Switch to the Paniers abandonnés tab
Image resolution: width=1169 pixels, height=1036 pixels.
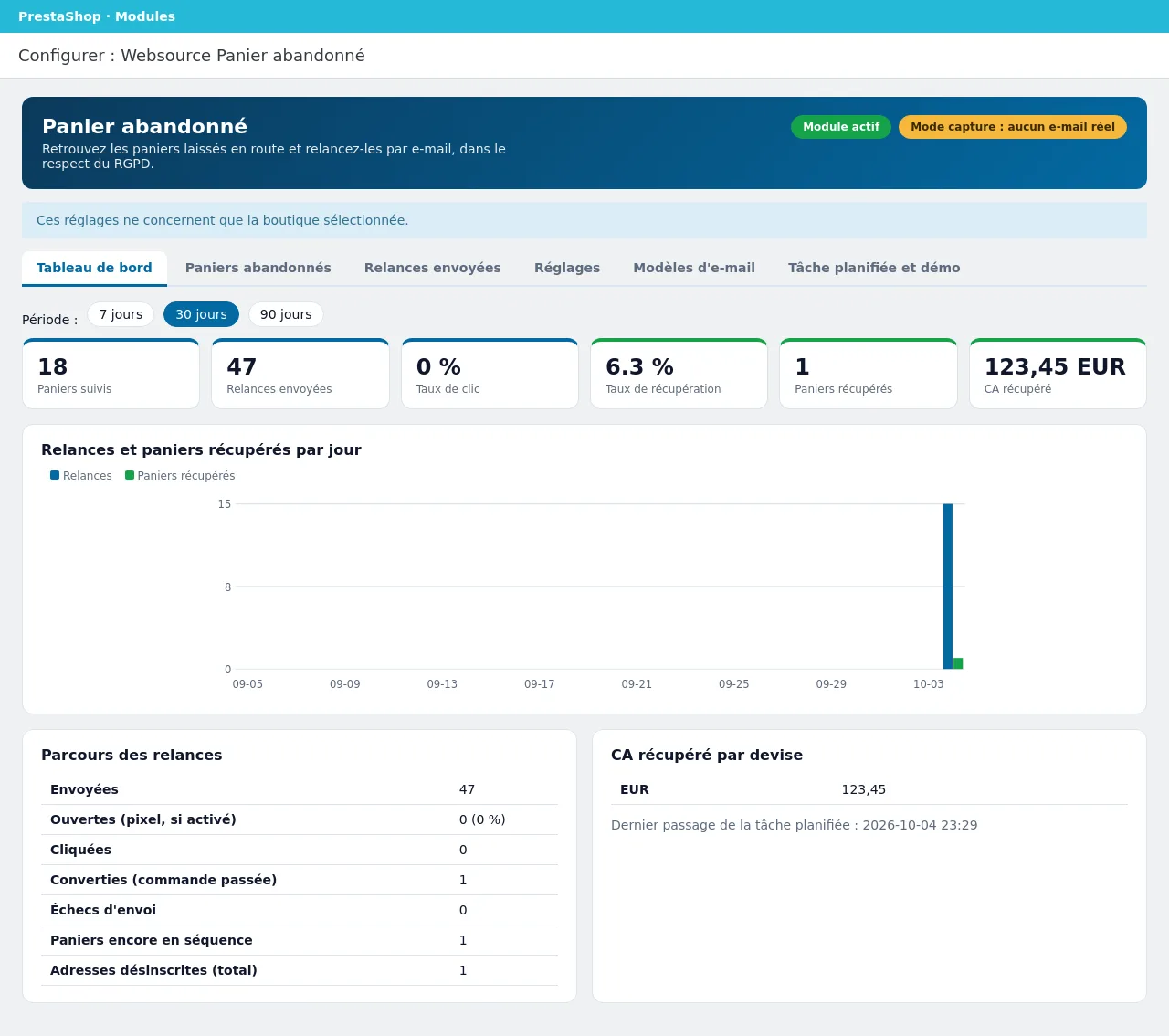click(x=258, y=268)
